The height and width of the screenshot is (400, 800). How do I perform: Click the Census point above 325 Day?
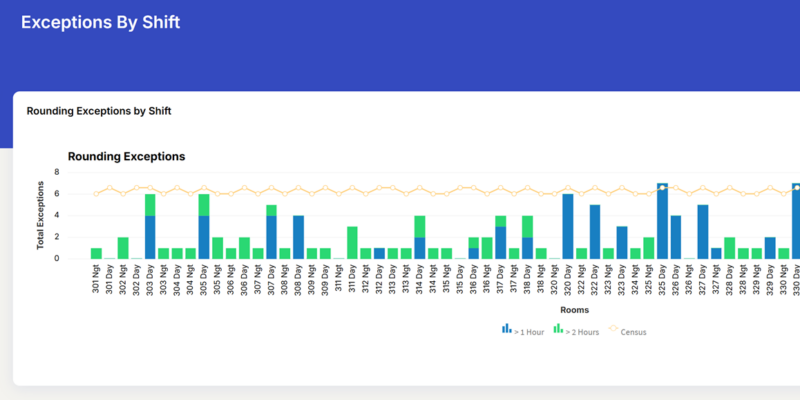662,187
